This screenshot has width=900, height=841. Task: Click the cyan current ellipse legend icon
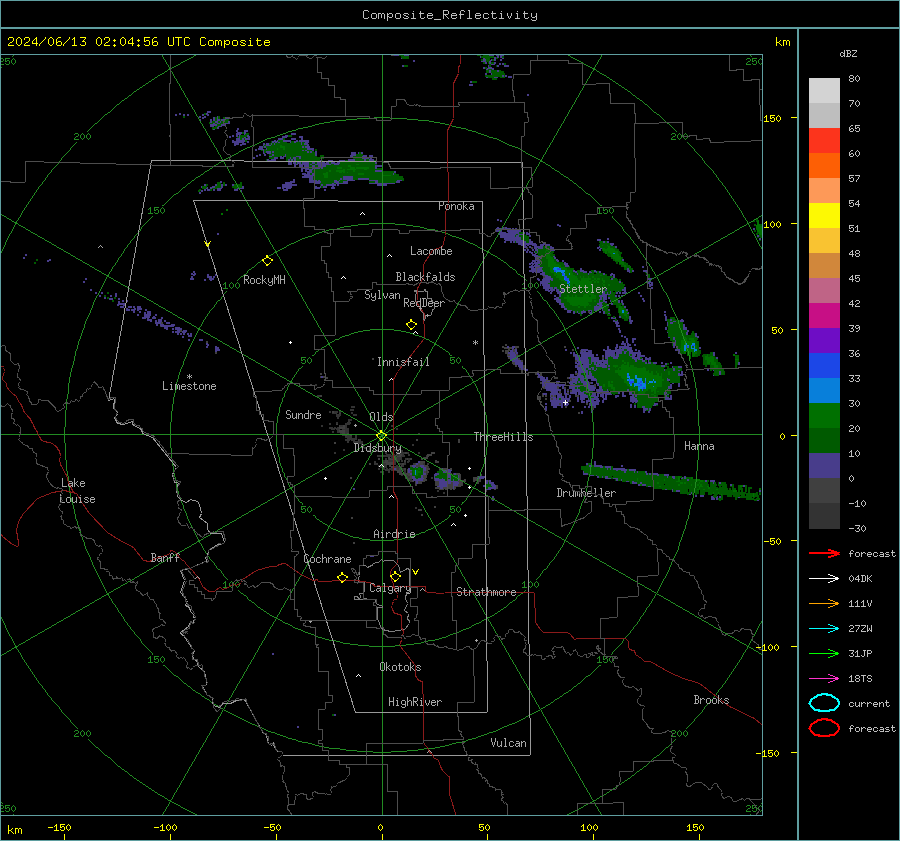pos(824,703)
